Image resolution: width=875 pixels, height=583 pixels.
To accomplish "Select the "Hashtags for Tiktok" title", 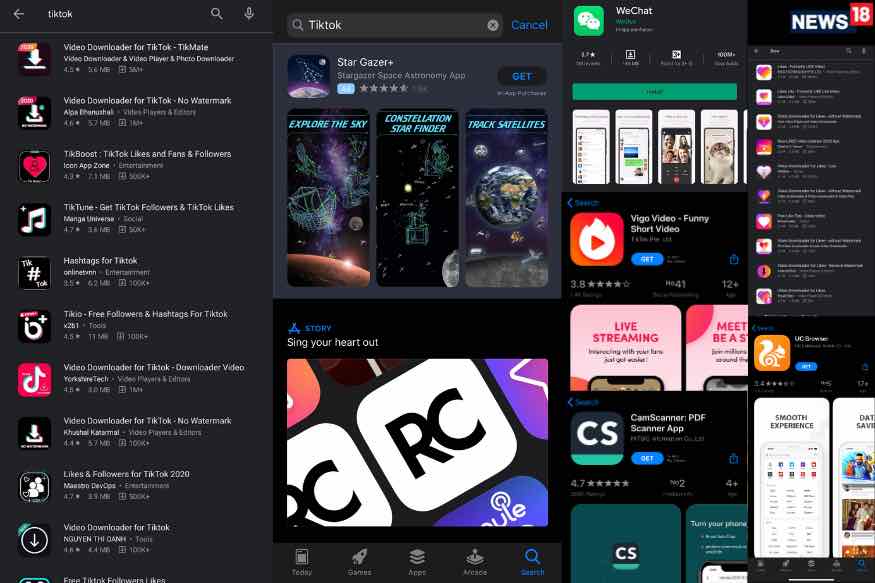I will (100, 261).
